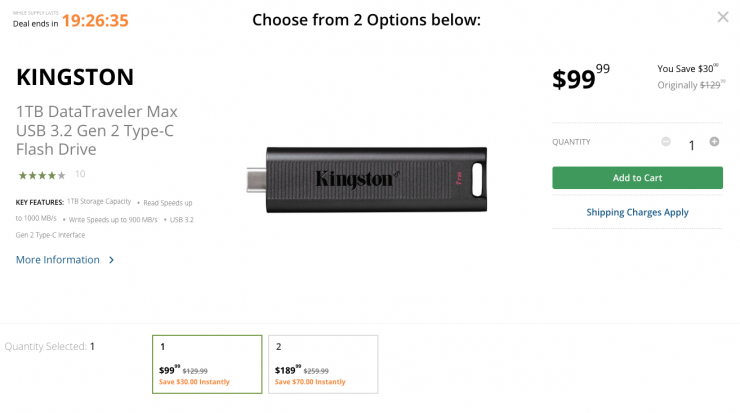Click the Key Features description text
Image resolution: width=740 pixels, height=413 pixels.
point(107,218)
